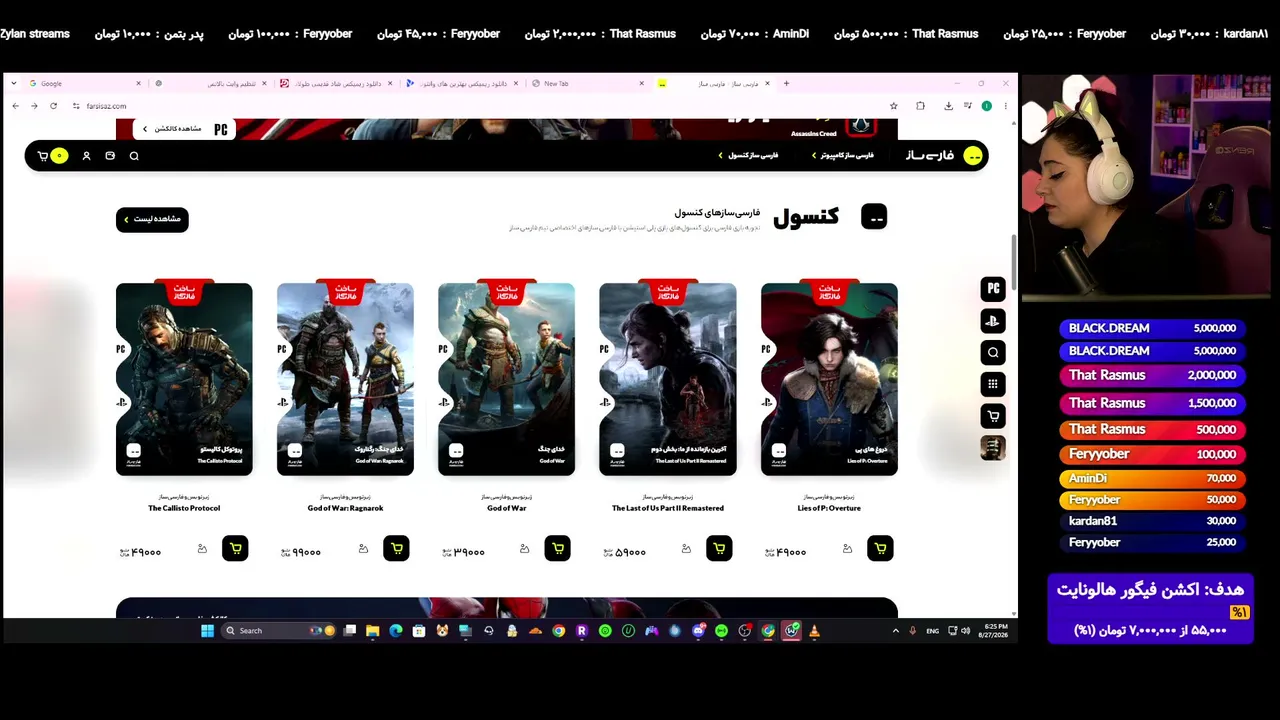1280x720 pixels.
Task: Open the browser three-dot menu
Action: [x=1005, y=106]
